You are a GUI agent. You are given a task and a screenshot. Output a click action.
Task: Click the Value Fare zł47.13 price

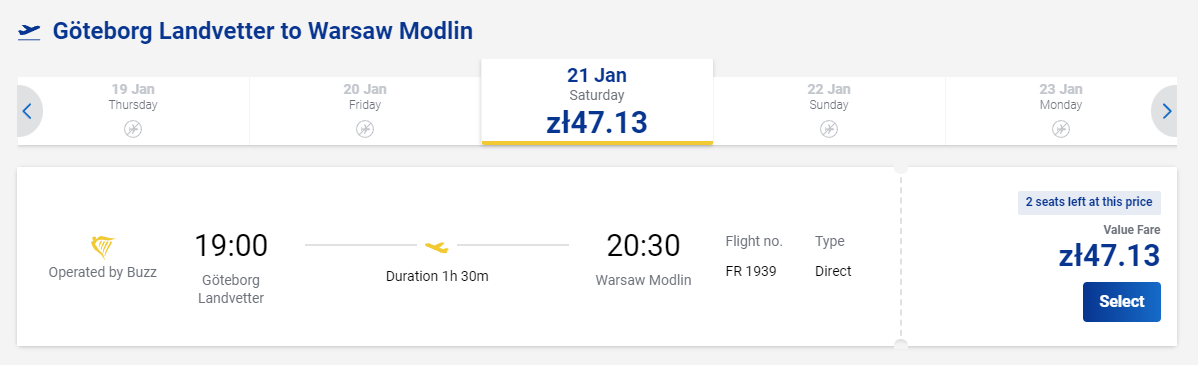[x=1109, y=256]
